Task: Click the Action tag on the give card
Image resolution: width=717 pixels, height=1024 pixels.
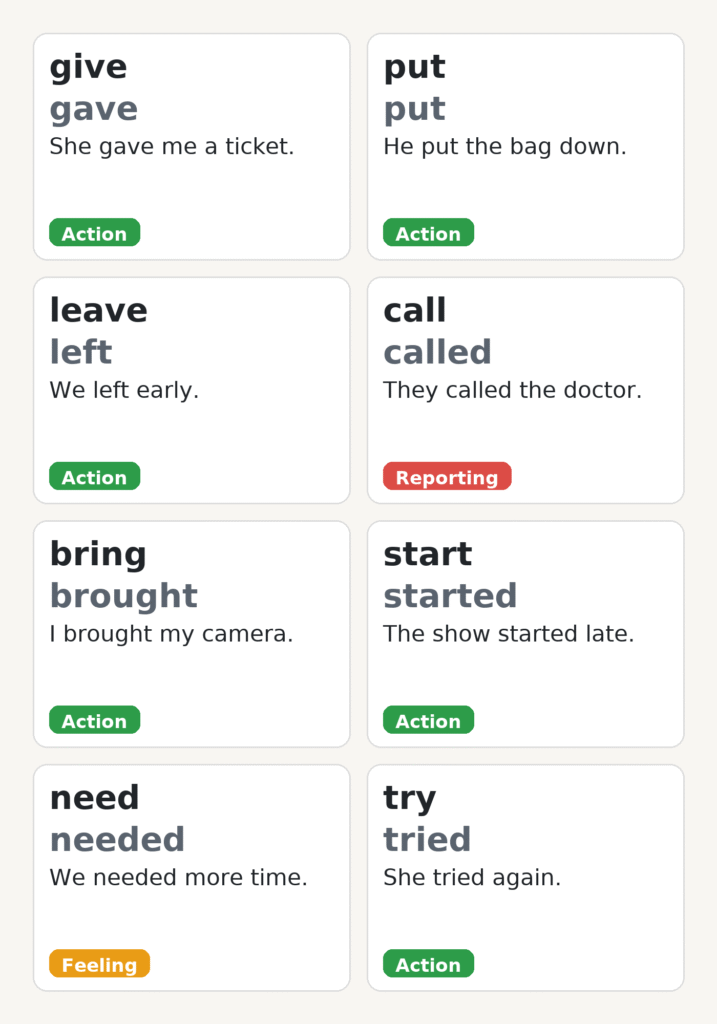Action: pos(94,233)
